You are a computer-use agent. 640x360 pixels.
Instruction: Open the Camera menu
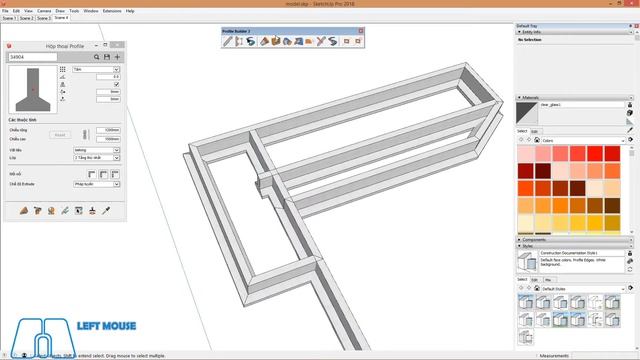(44, 11)
